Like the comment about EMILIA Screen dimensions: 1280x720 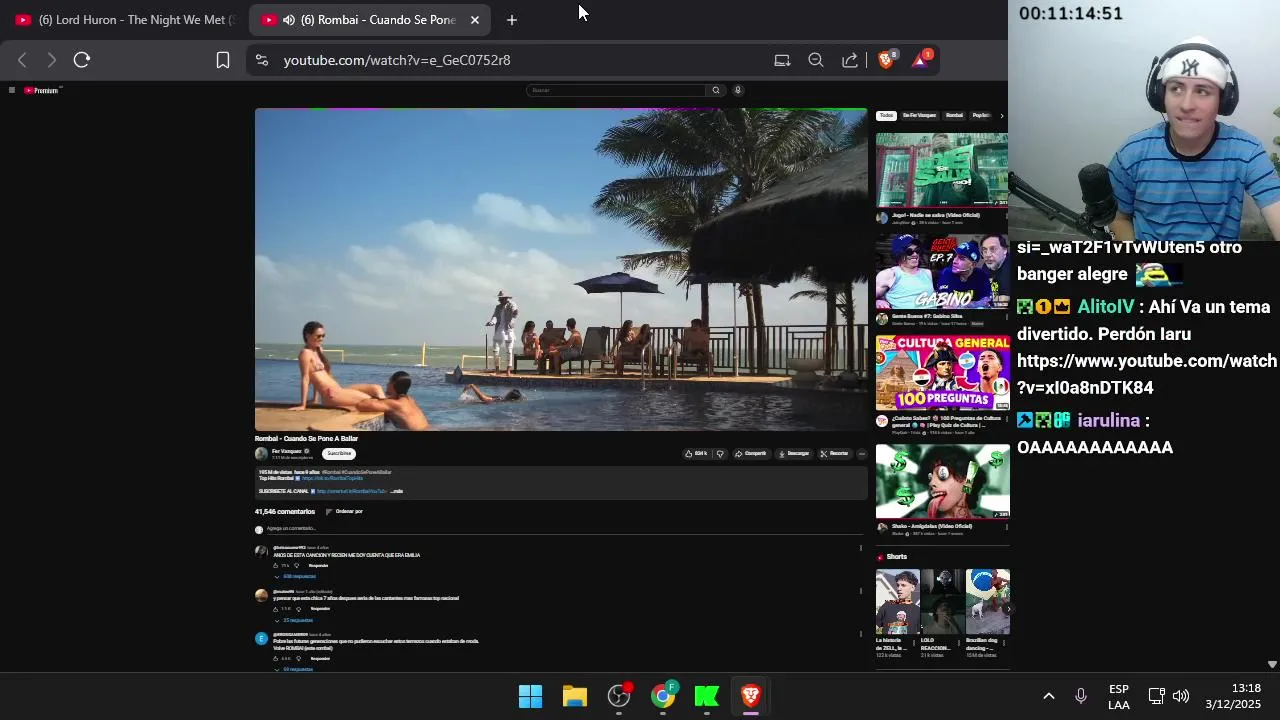(276, 566)
